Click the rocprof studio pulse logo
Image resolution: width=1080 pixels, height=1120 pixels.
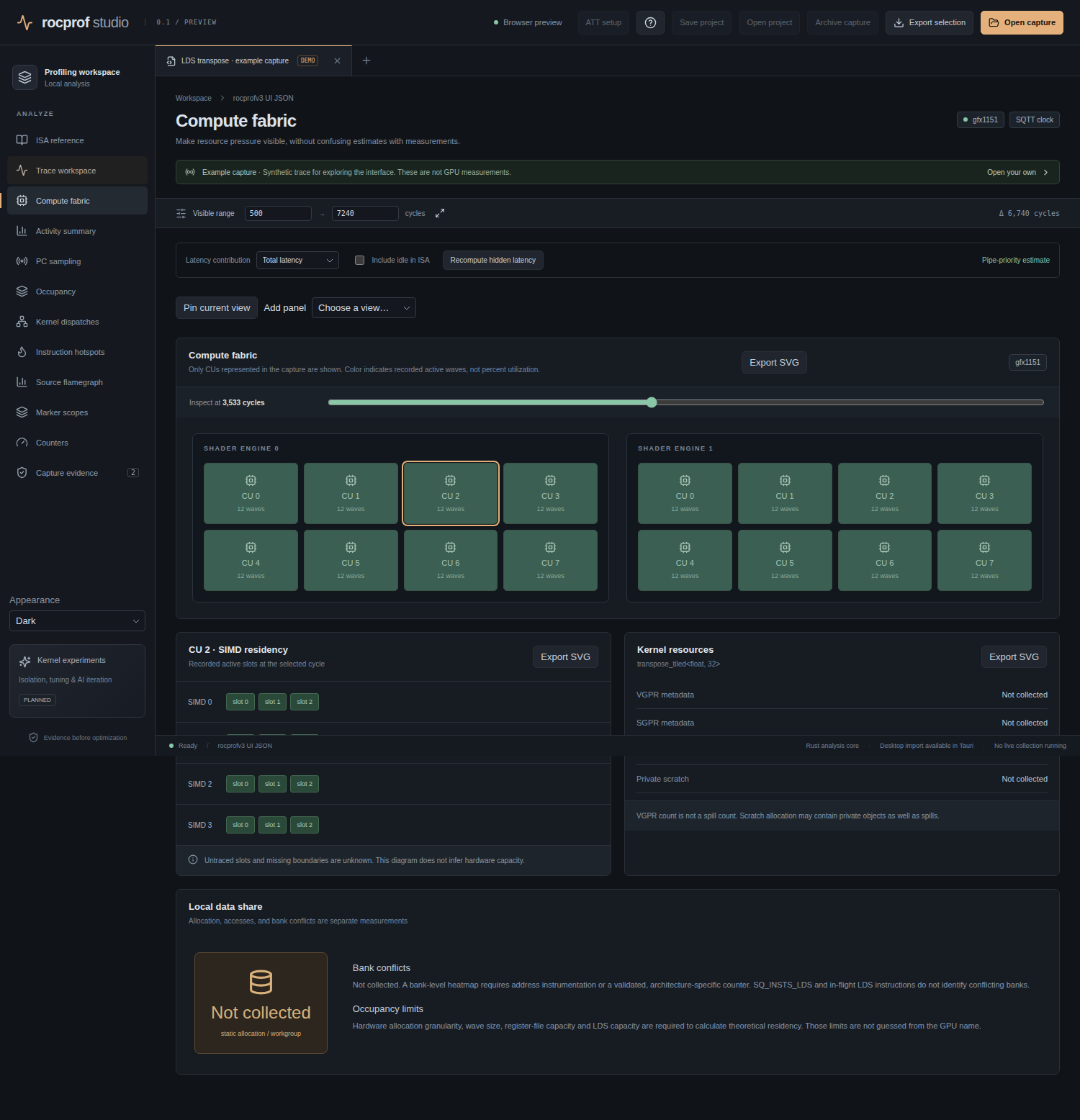click(x=24, y=22)
